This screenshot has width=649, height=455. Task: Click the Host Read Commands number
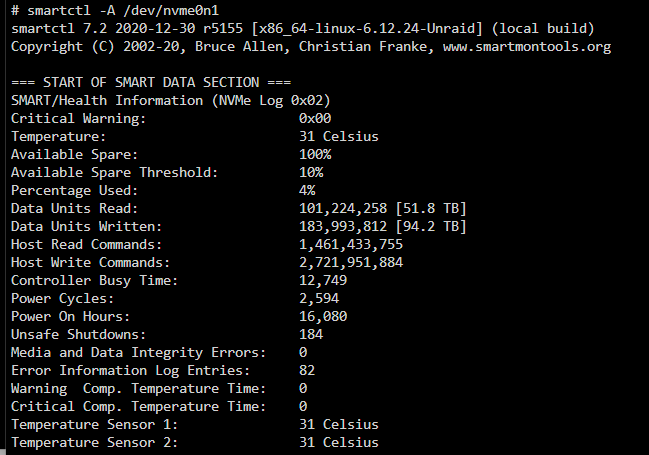[351, 244]
